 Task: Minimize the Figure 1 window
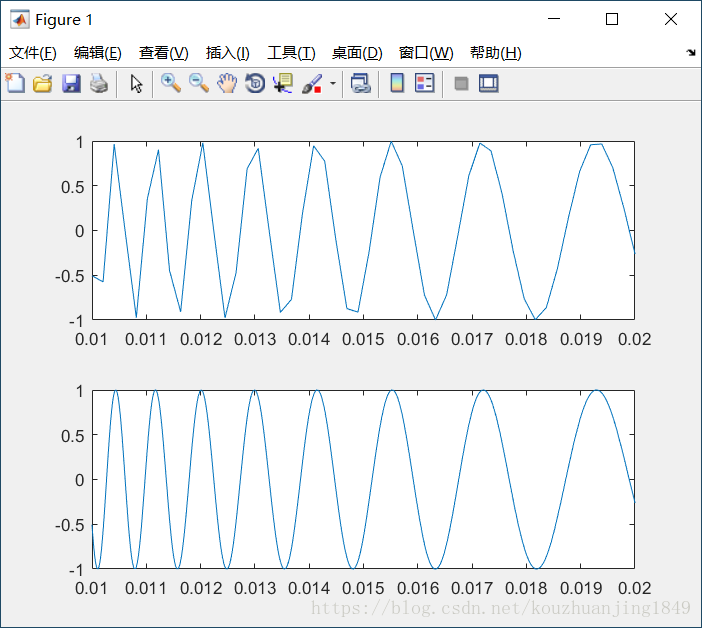pos(554,19)
